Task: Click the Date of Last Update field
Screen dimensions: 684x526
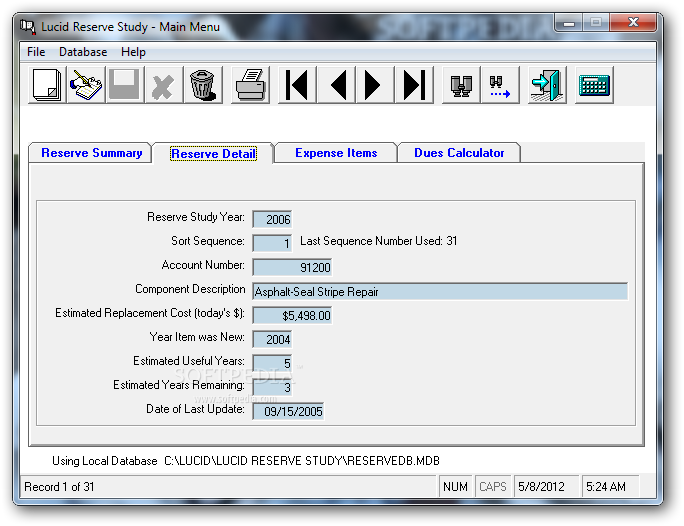Action: pos(288,411)
